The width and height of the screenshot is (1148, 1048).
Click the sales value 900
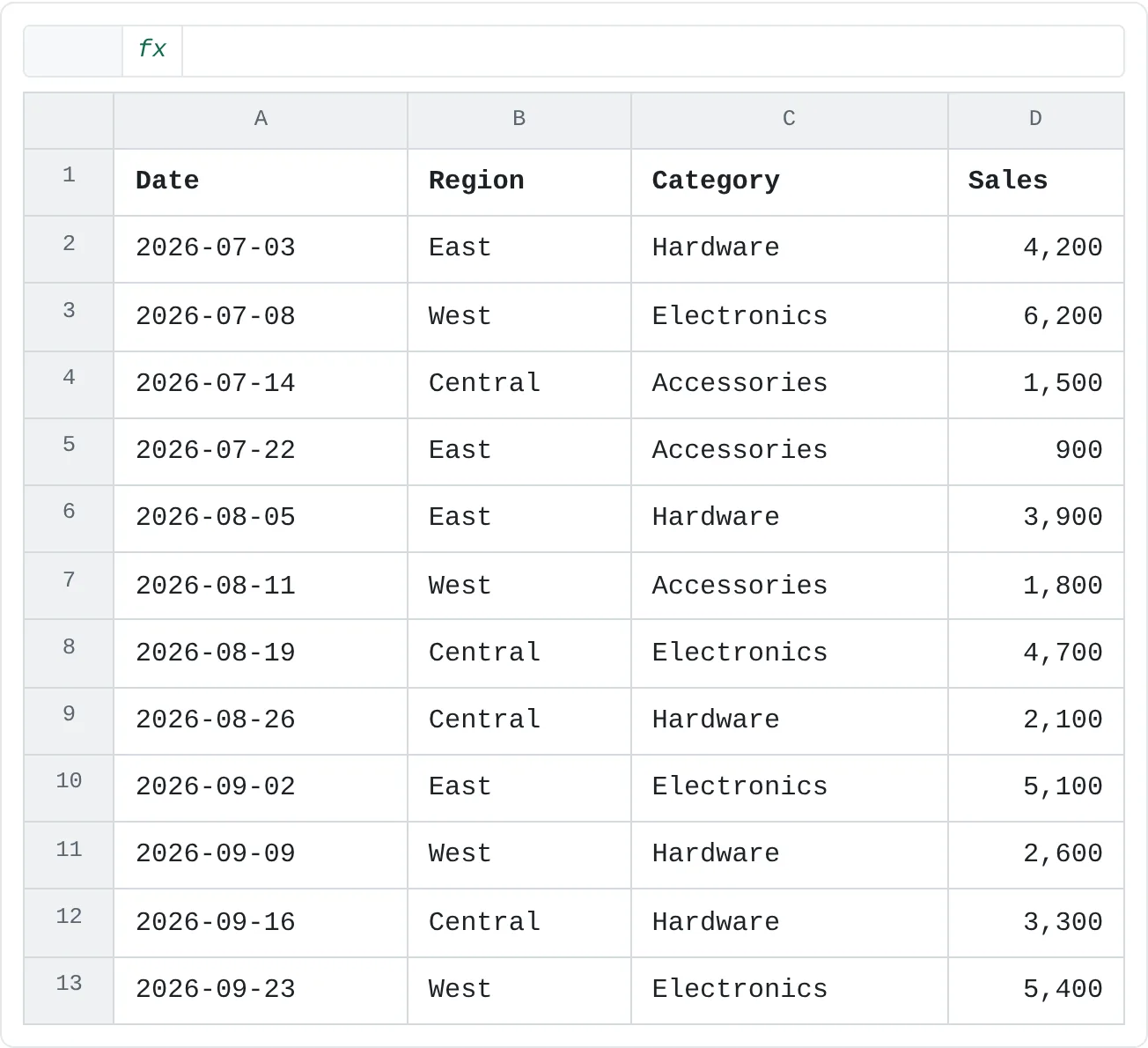coord(1036,452)
